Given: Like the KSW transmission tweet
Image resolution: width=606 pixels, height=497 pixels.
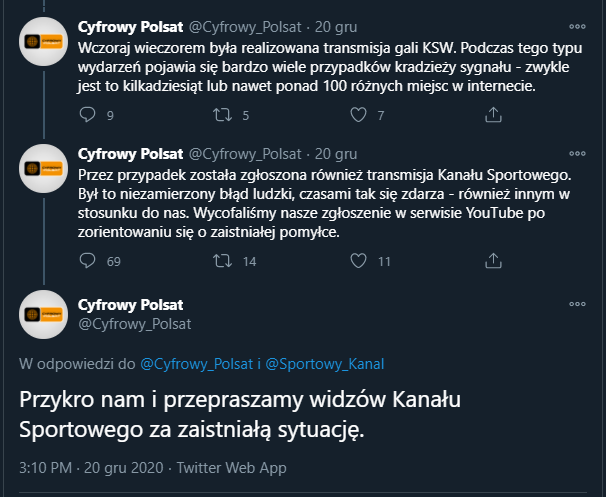Looking at the screenshot, I should point(357,115).
